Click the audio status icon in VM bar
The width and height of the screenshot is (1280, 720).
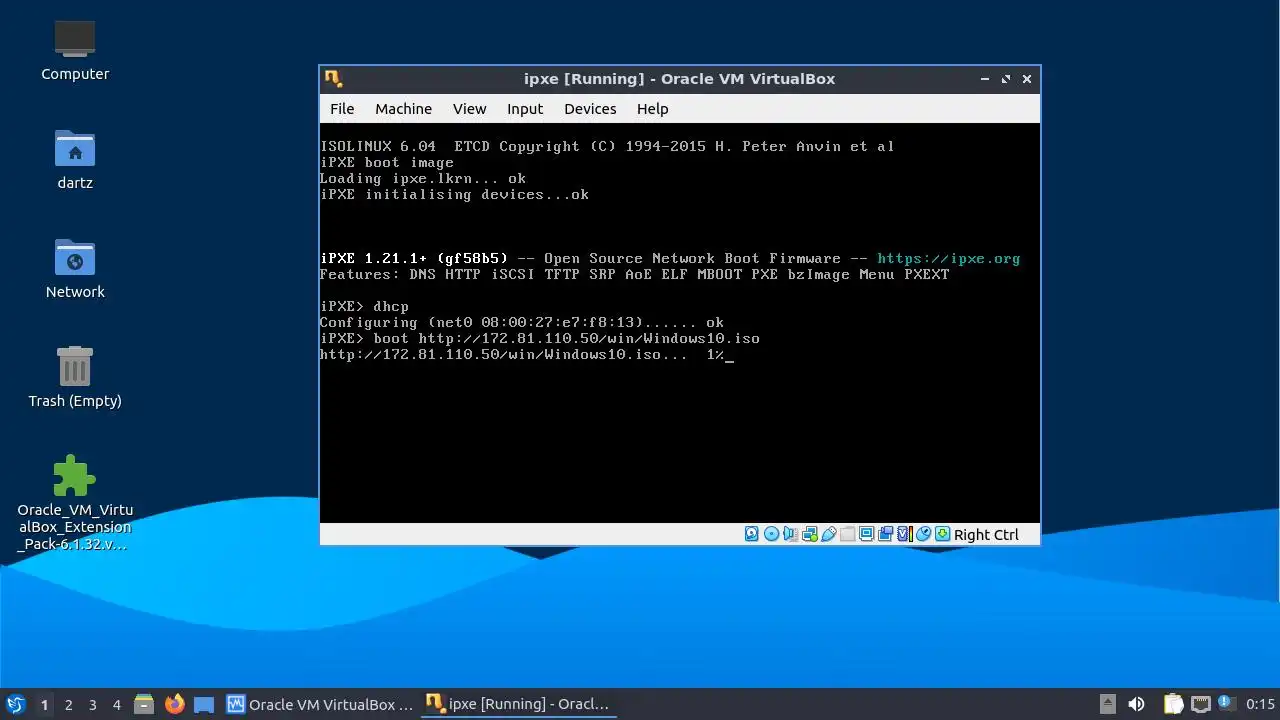[x=791, y=534]
